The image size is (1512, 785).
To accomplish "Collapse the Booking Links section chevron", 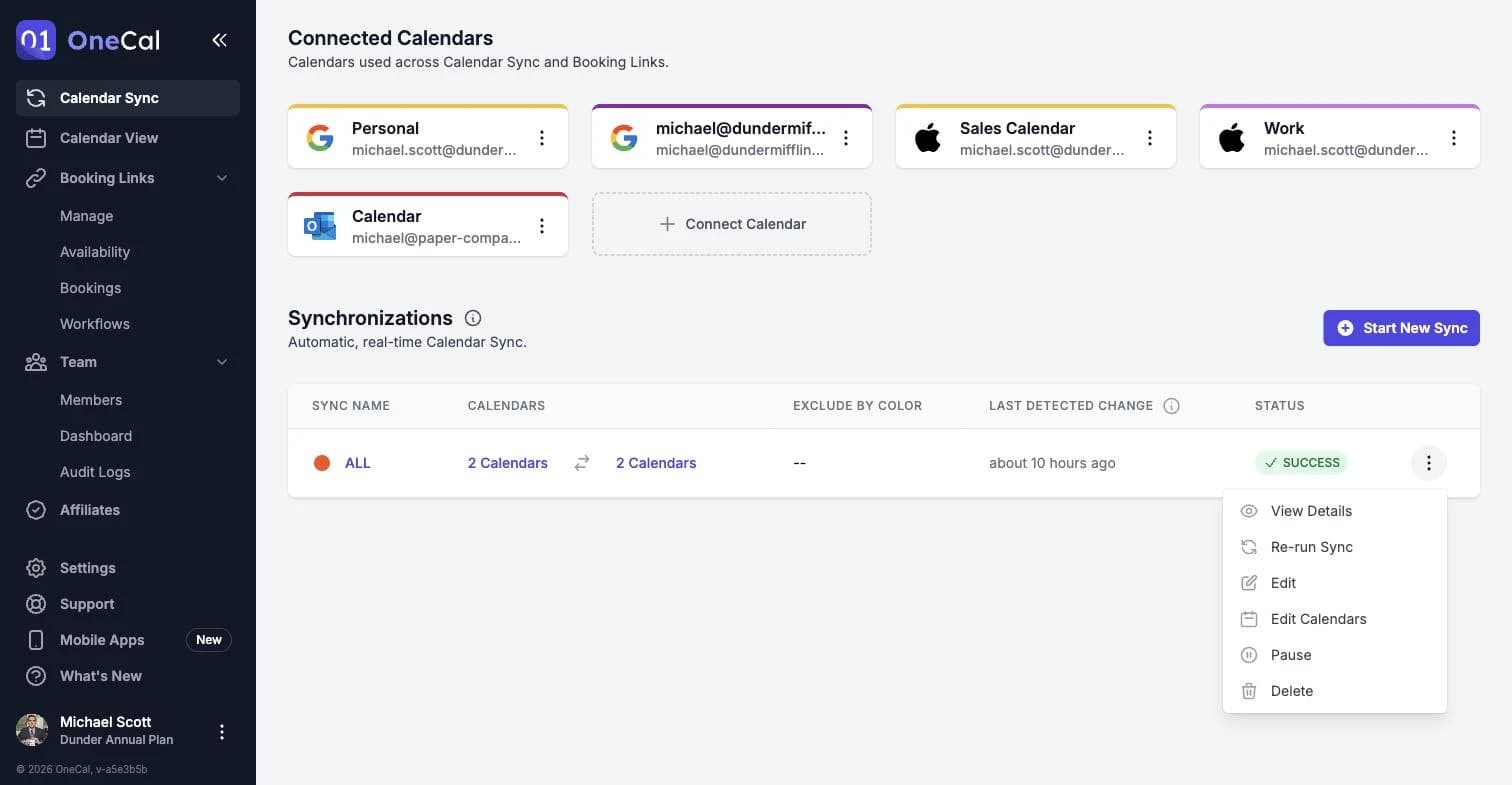I will click(x=222, y=178).
